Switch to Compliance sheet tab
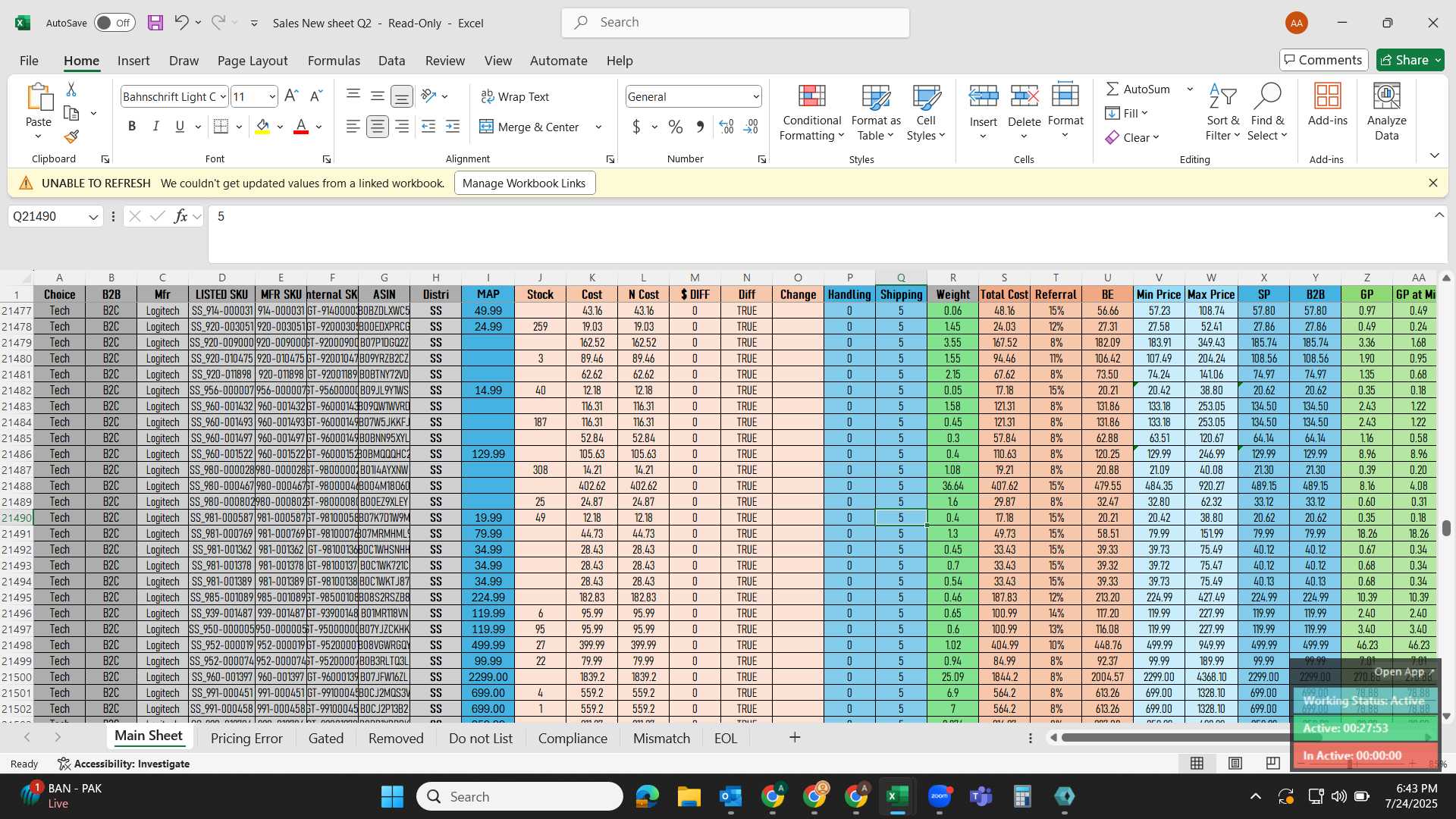 point(573,738)
